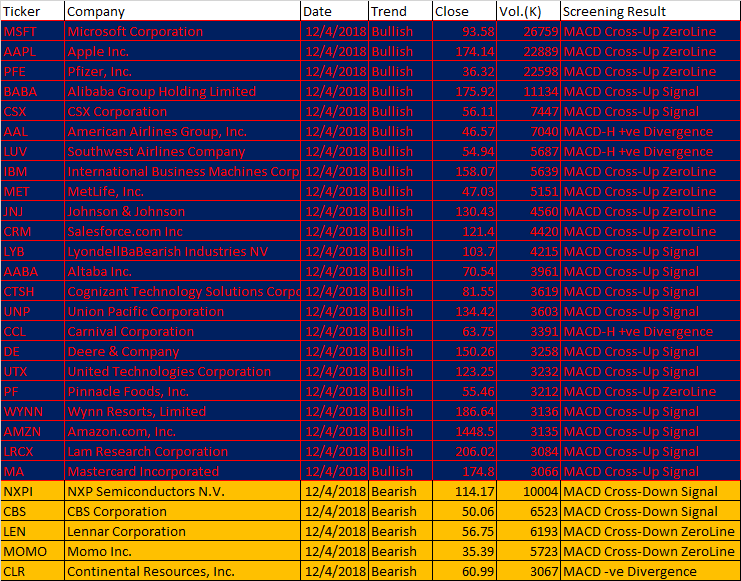Click the MACD -ve Divergence cell
The height and width of the screenshot is (581, 741).
tap(650, 572)
